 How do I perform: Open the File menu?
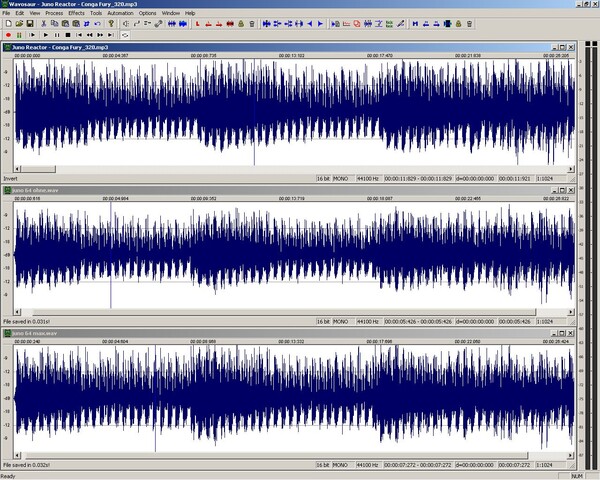(x=6, y=13)
